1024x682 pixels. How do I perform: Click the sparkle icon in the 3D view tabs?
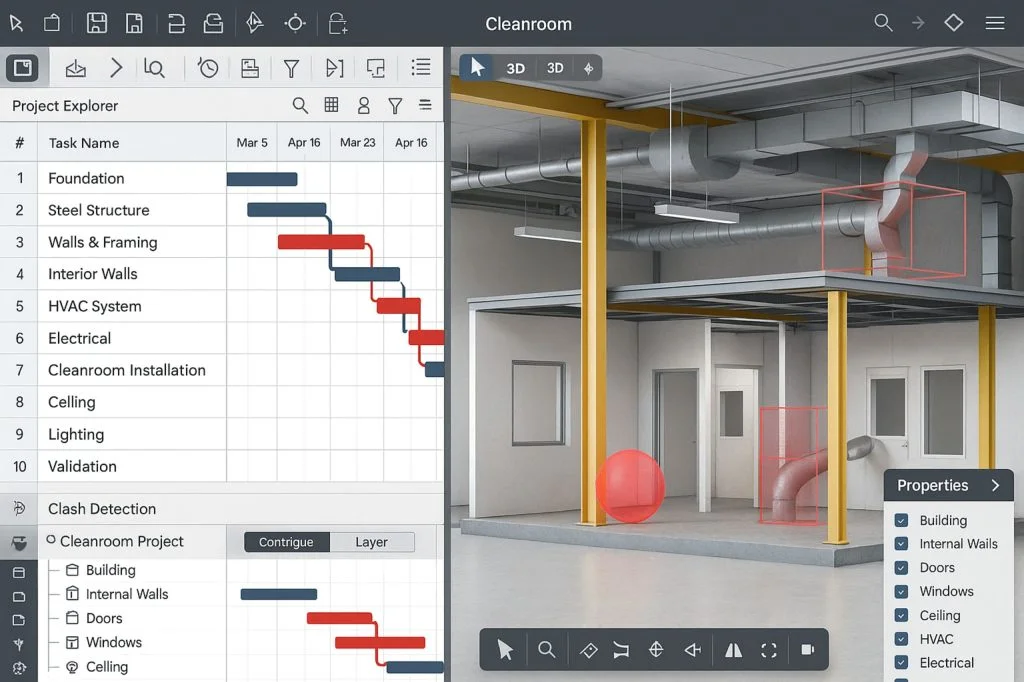(x=588, y=69)
